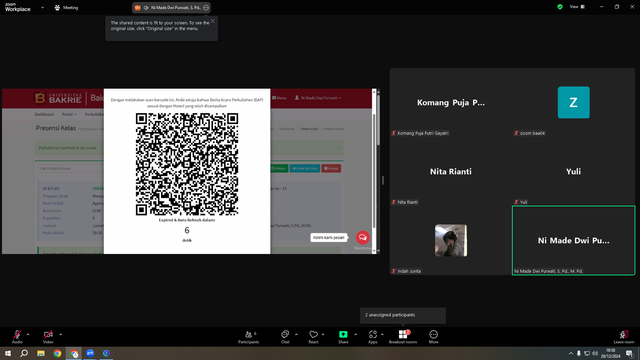Show hidden system tray icons
The height and width of the screenshot is (360, 640).
[x=571, y=353]
